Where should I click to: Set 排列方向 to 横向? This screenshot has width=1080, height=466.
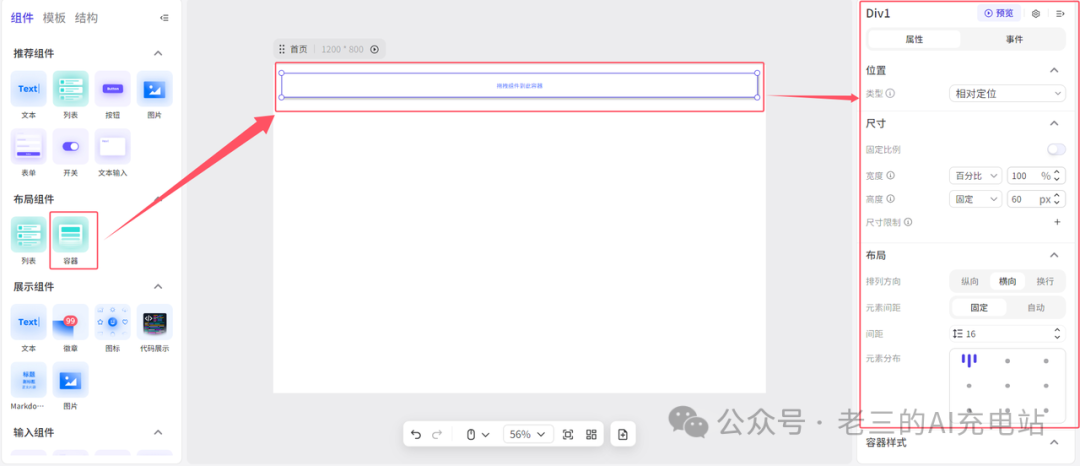pos(1008,281)
